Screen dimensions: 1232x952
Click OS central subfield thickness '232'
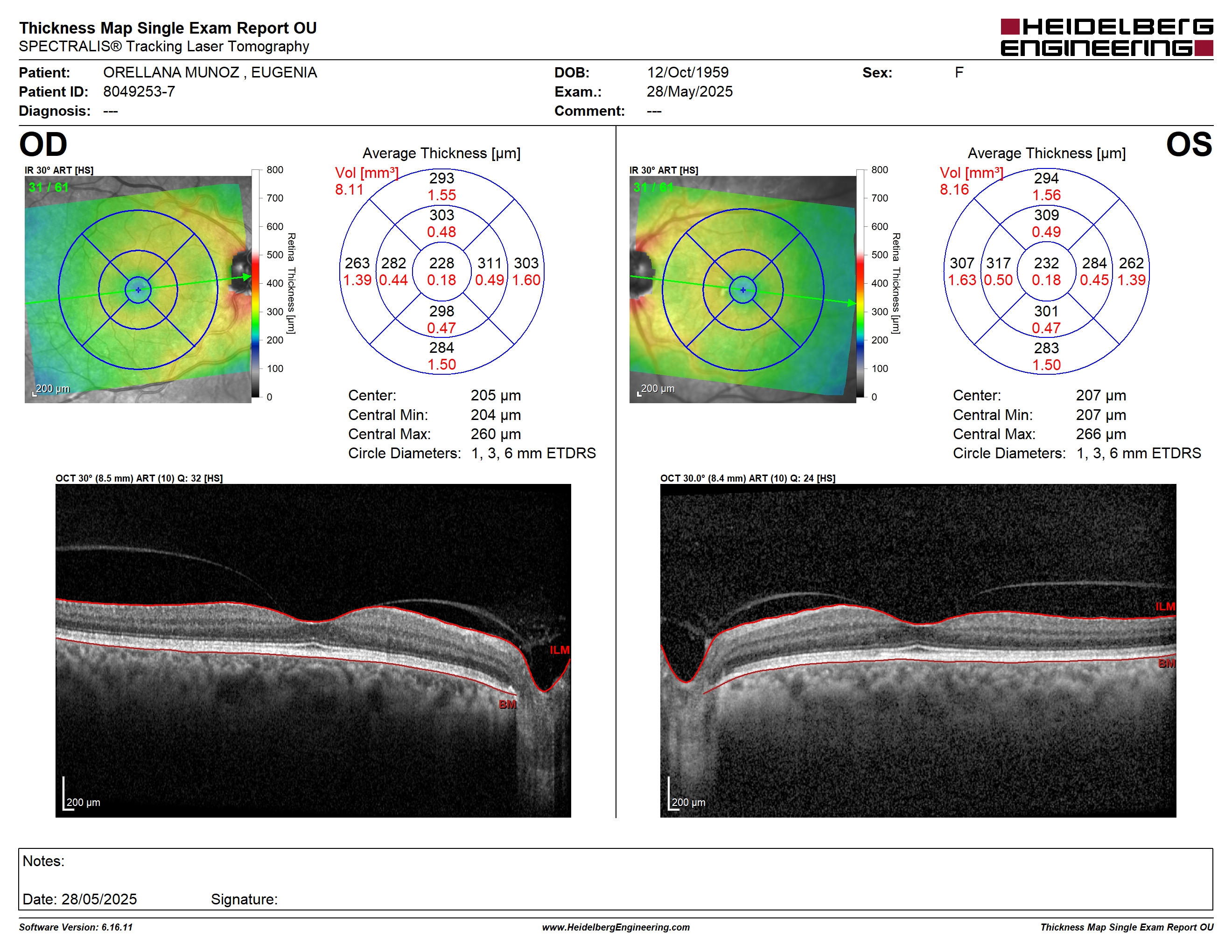click(x=1046, y=263)
